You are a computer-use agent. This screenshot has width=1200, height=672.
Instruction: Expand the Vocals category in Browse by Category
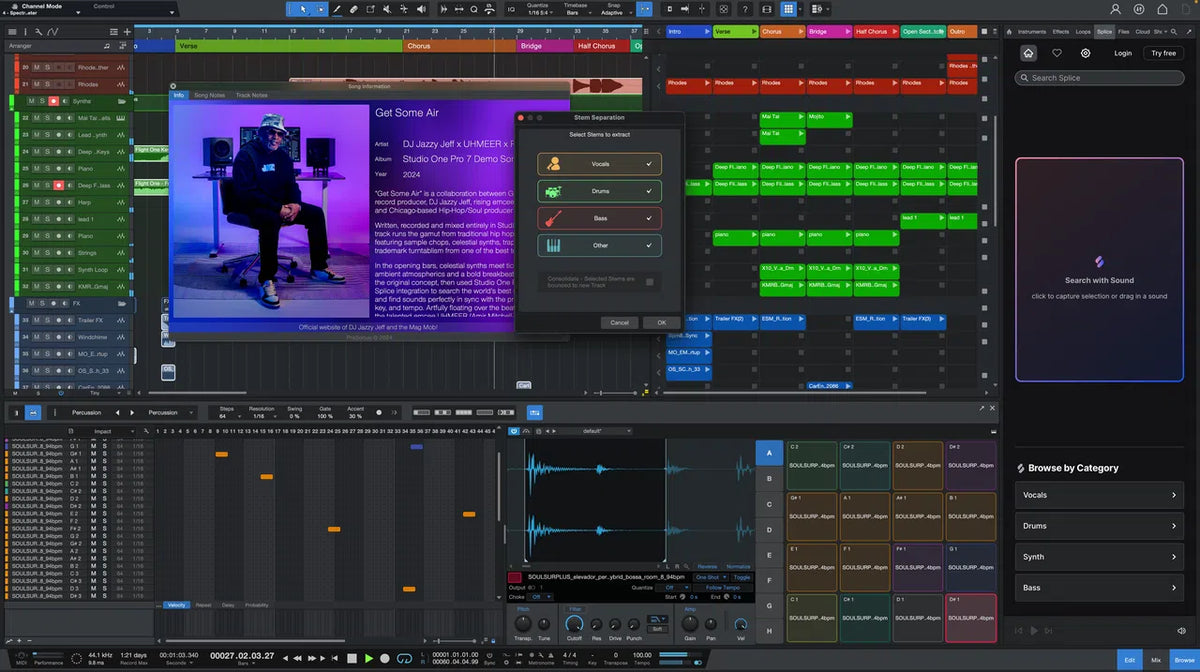1098,494
